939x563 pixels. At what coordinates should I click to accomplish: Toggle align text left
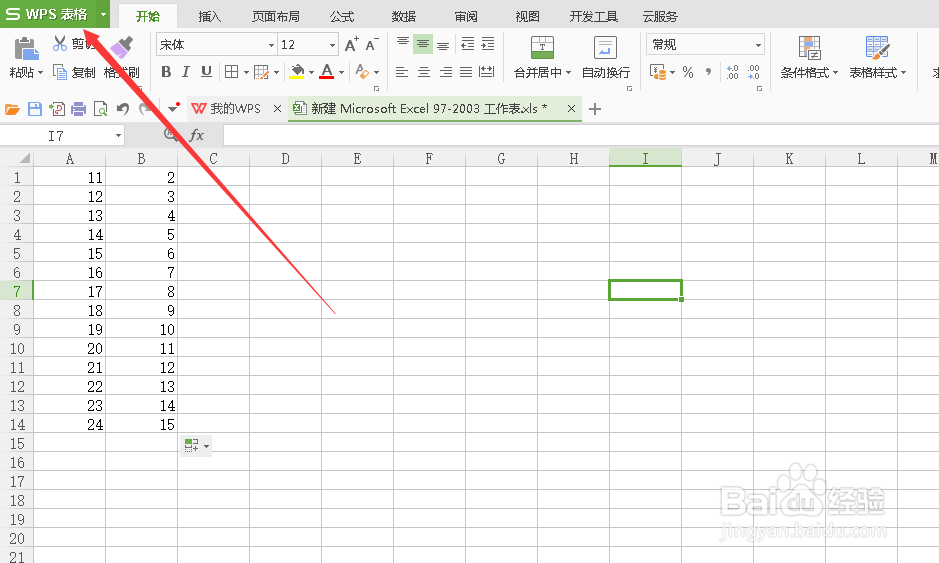(x=402, y=72)
